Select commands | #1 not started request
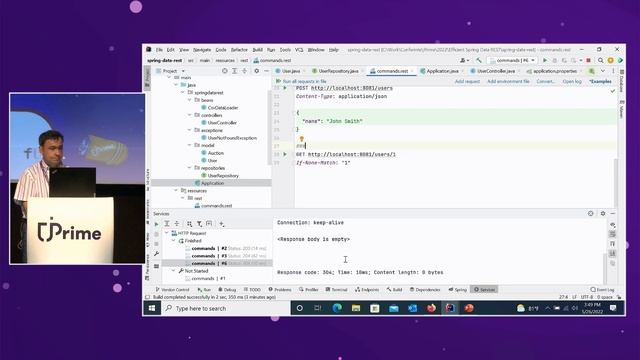The image size is (640, 360). tap(205, 278)
